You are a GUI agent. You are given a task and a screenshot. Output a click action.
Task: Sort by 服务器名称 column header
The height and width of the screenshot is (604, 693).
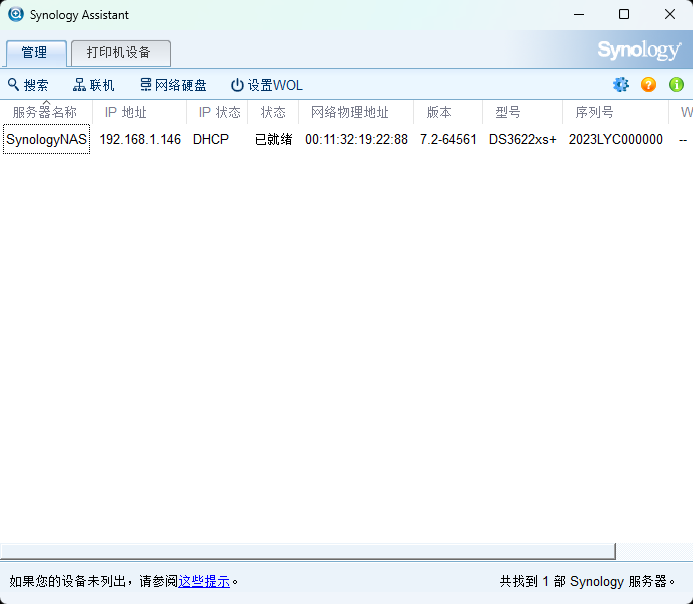point(45,112)
